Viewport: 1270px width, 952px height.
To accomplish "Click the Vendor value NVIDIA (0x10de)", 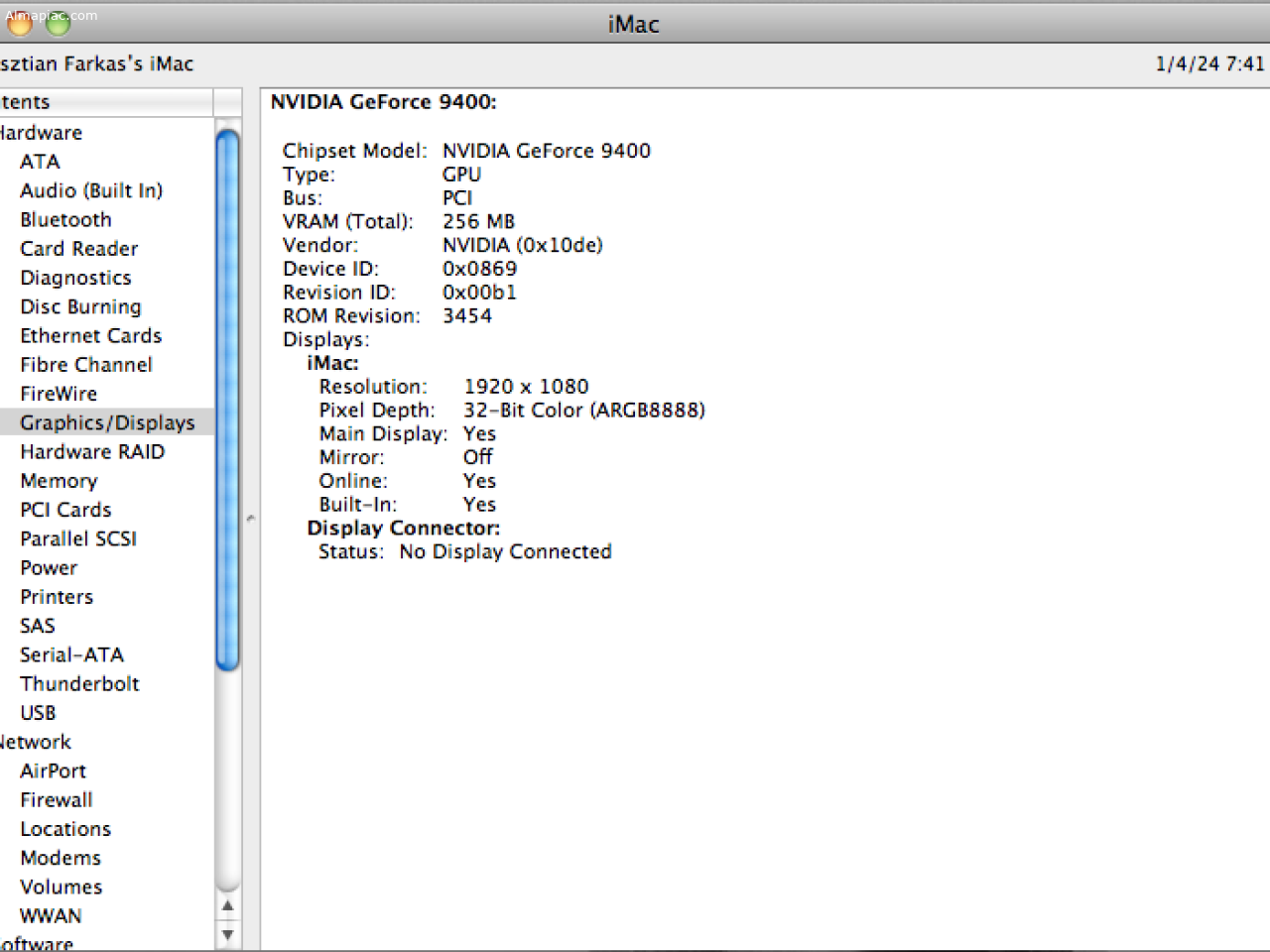I will [x=523, y=245].
